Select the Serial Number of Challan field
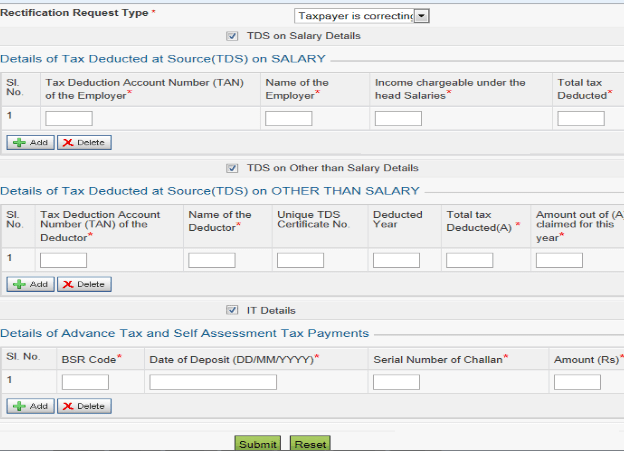 (x=396, y=382)
